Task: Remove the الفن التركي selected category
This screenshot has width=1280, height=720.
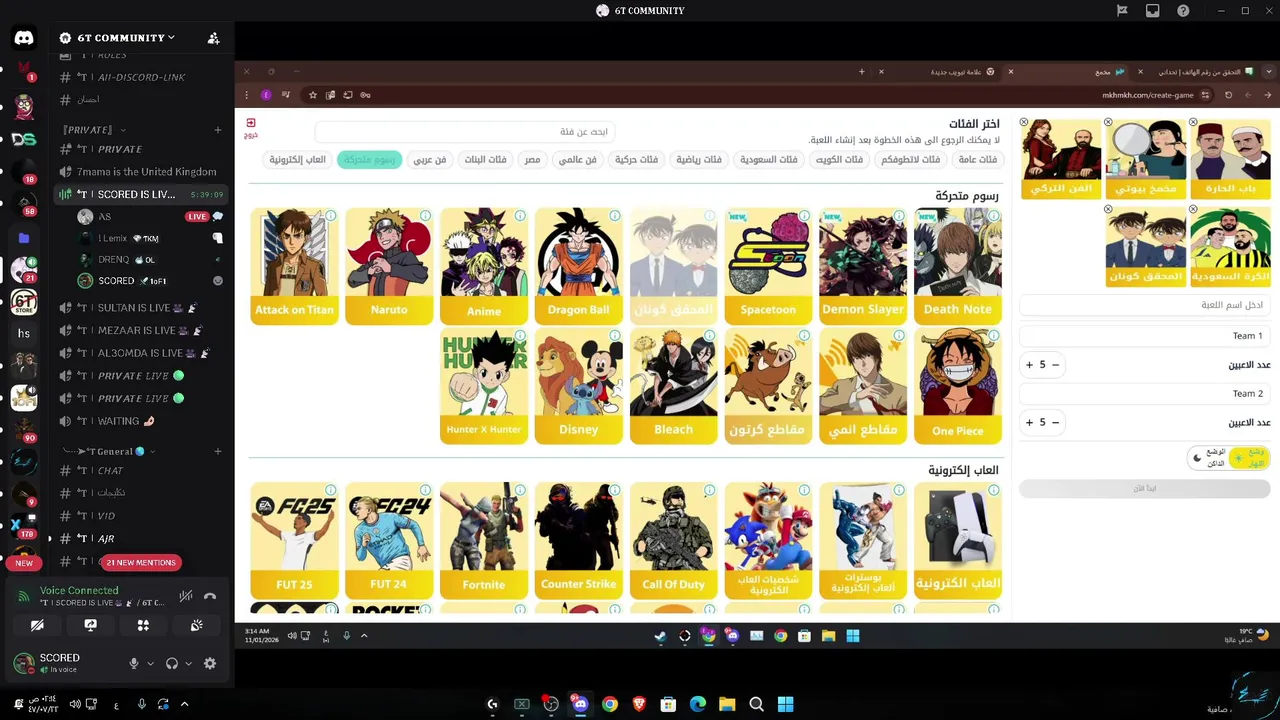Action: coord(1024,122)
